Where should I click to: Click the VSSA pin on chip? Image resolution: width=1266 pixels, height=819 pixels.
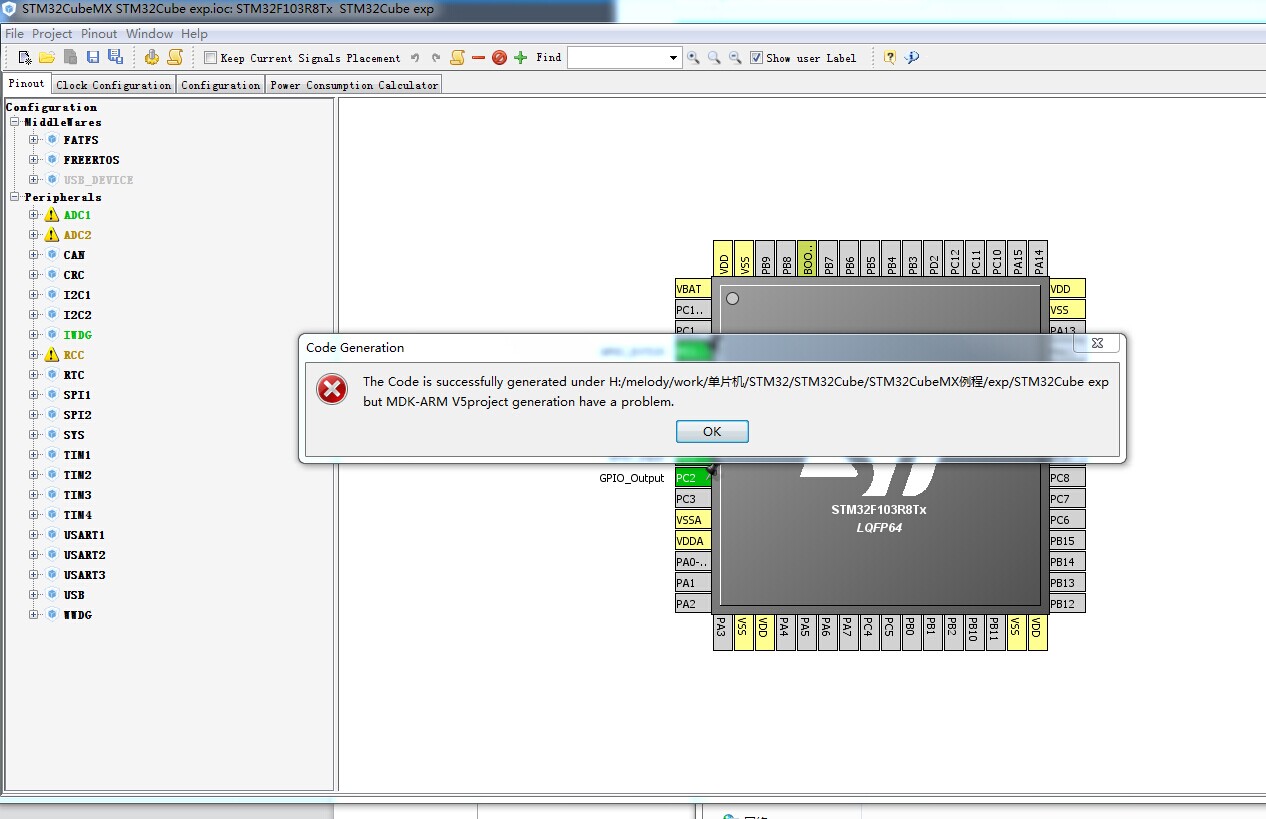point(693,520)
